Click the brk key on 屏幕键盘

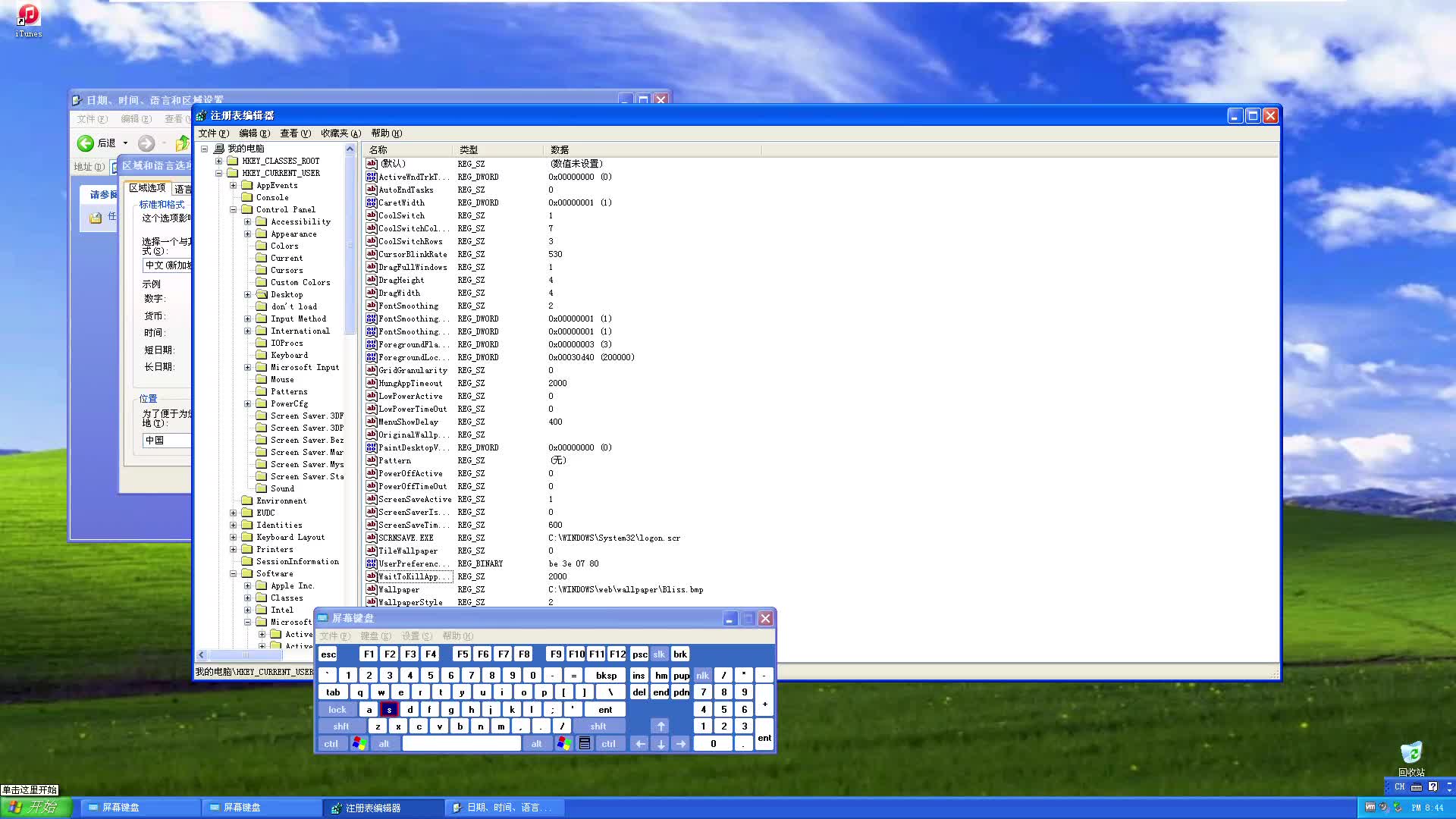[x=680, y=654]
